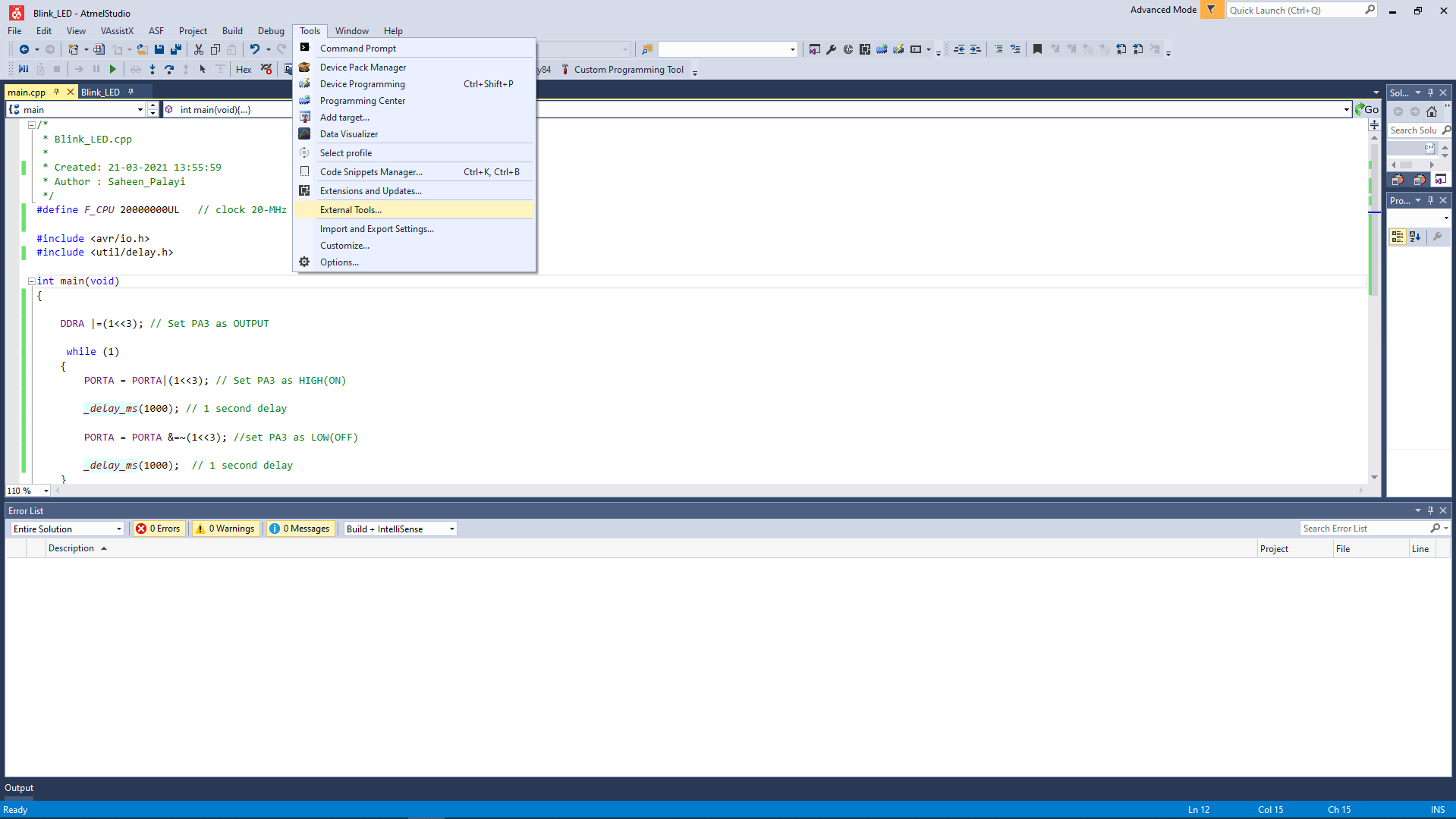1456x819 pixels.
Task: Click the green Start Without Debugging arrow
Action: (x=113, y=69)
